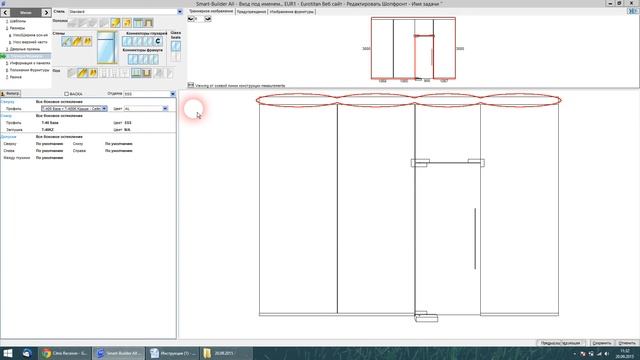Switch to the Трехмерное изображение tab
This screenshot has width=640, height=360.
pyautogui.click(x=211, y=11)
